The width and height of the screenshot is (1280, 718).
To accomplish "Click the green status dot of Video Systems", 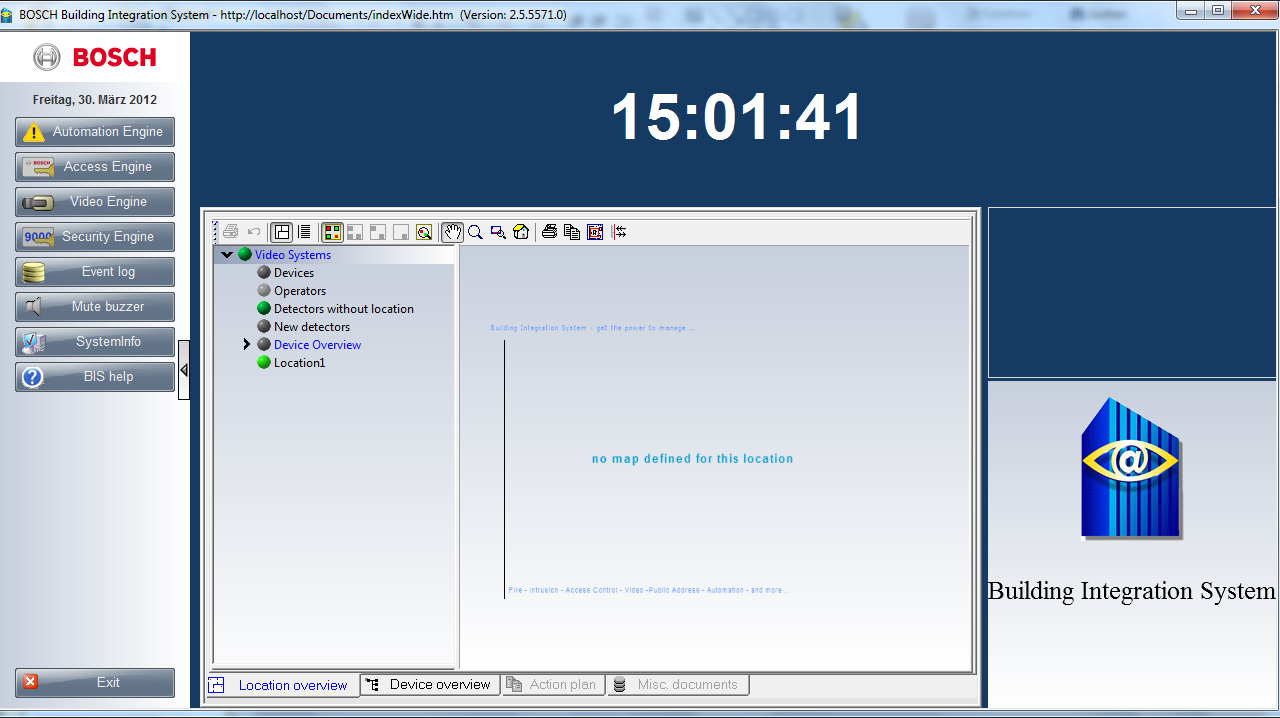I will tap(244, 255).
